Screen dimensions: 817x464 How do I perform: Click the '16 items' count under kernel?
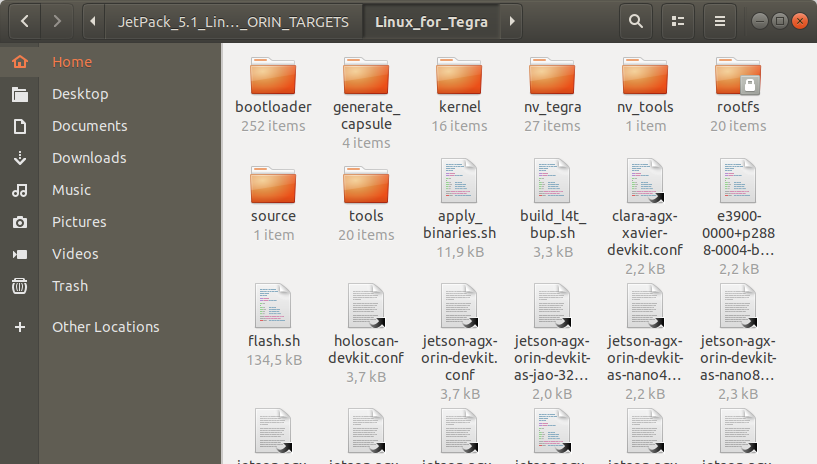[459, 126]
